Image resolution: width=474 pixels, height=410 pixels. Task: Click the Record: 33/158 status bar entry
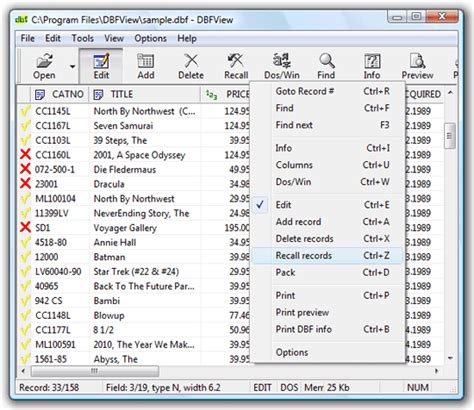click(x=49, y=388)
